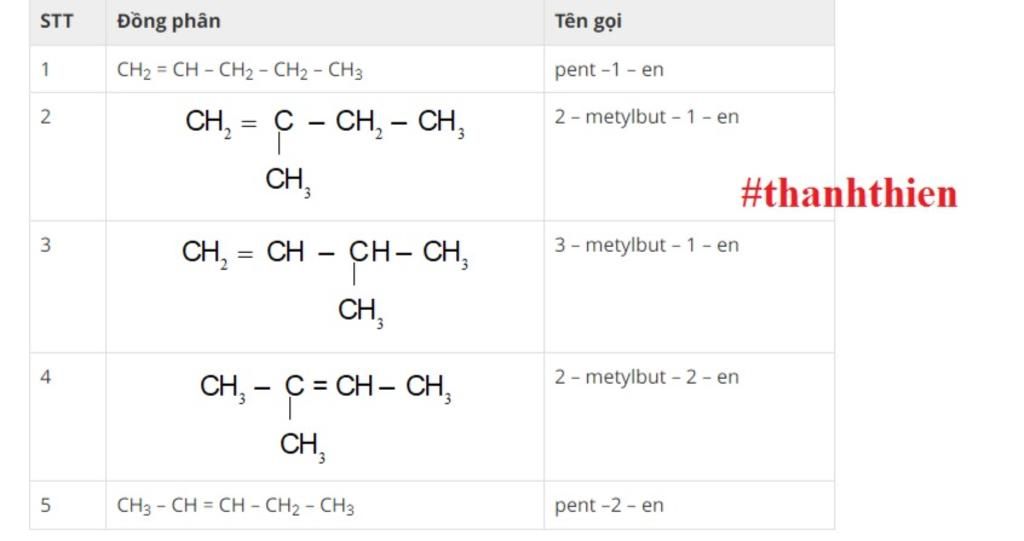The height and width of the screenshot is (541, 1024).
Task: Click row number 3 in STT column
Action: pos(45,245)
